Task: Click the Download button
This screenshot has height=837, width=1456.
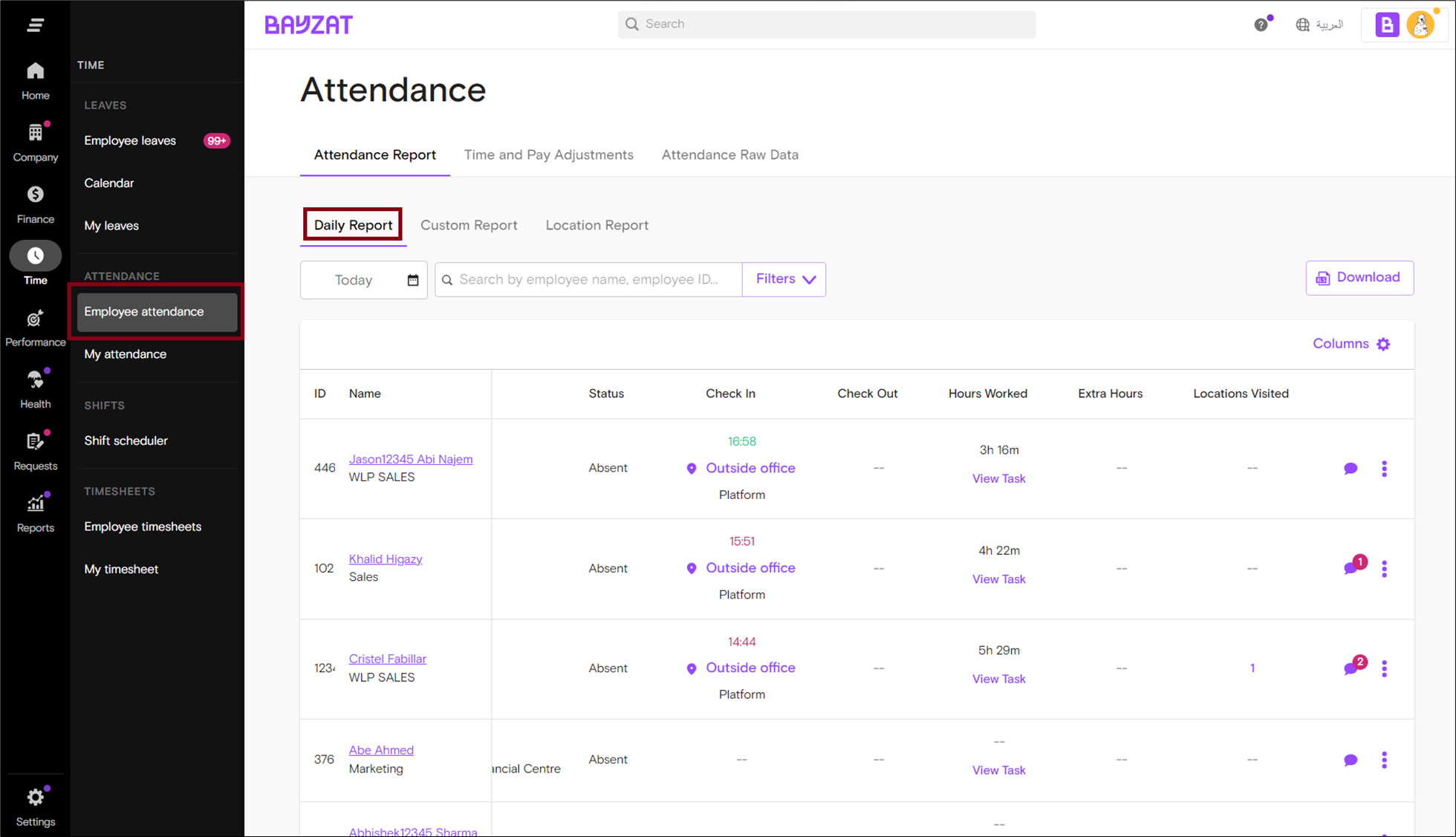Action: pyautogui.click(x=1359, y=277)
